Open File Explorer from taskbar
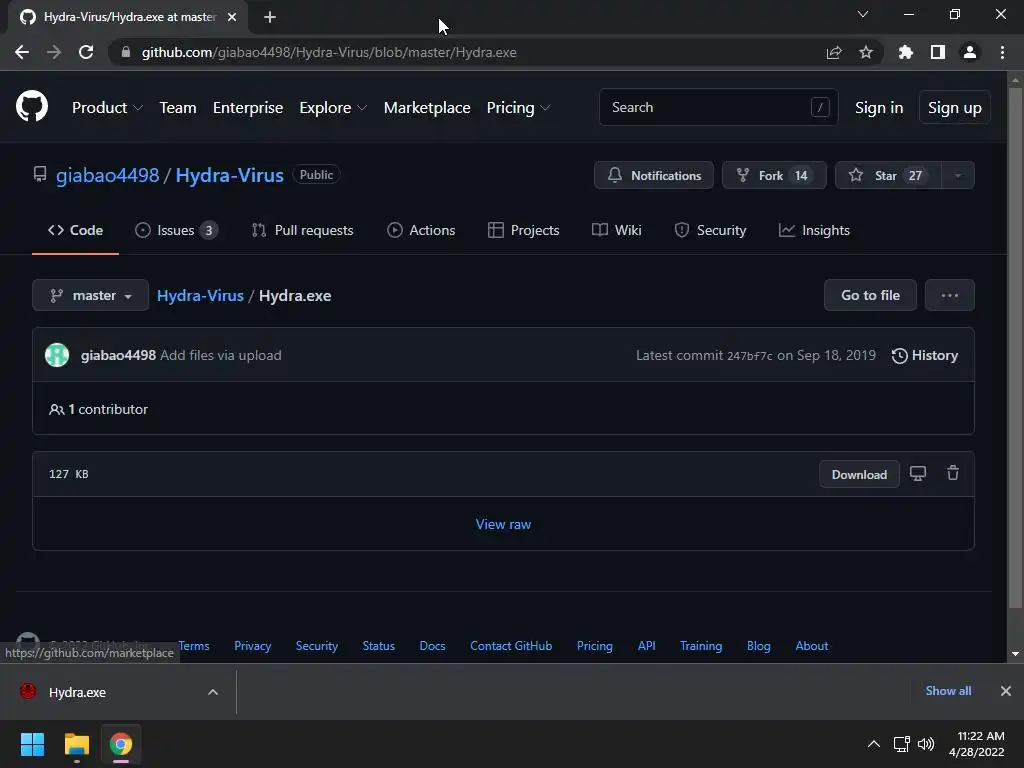This screenshot has height=768, width=1024. point(76,744)
